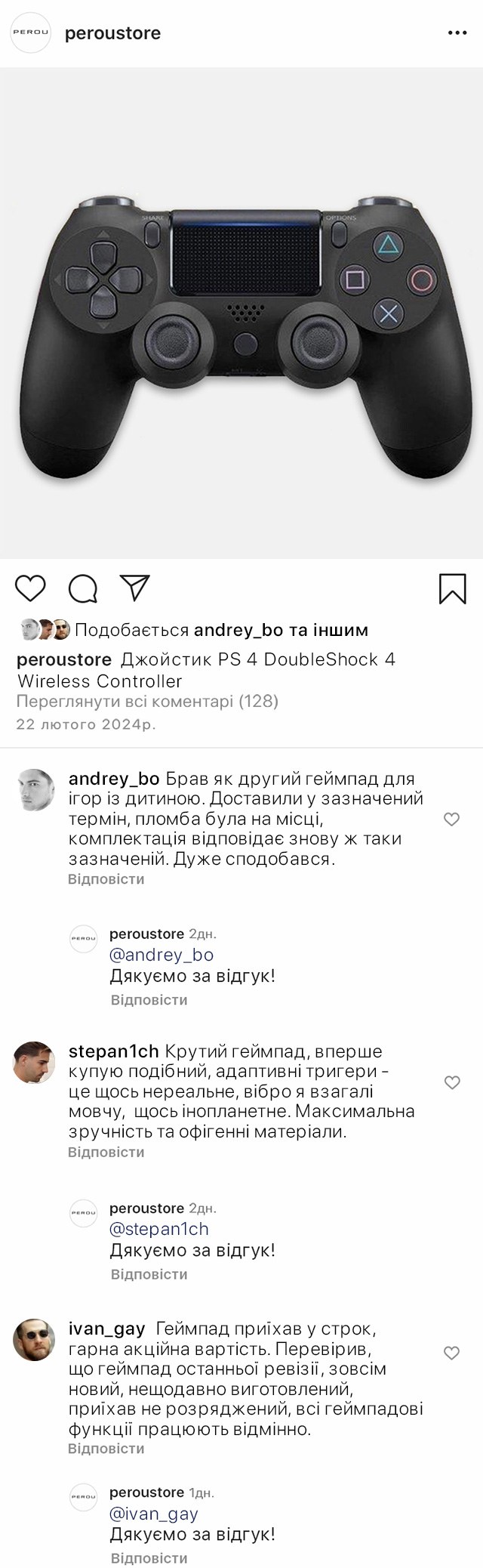Open comments via the speech bubble icon
This screenshot has width=483, height=1568.
pyautogui.click(x=83, y=588)
